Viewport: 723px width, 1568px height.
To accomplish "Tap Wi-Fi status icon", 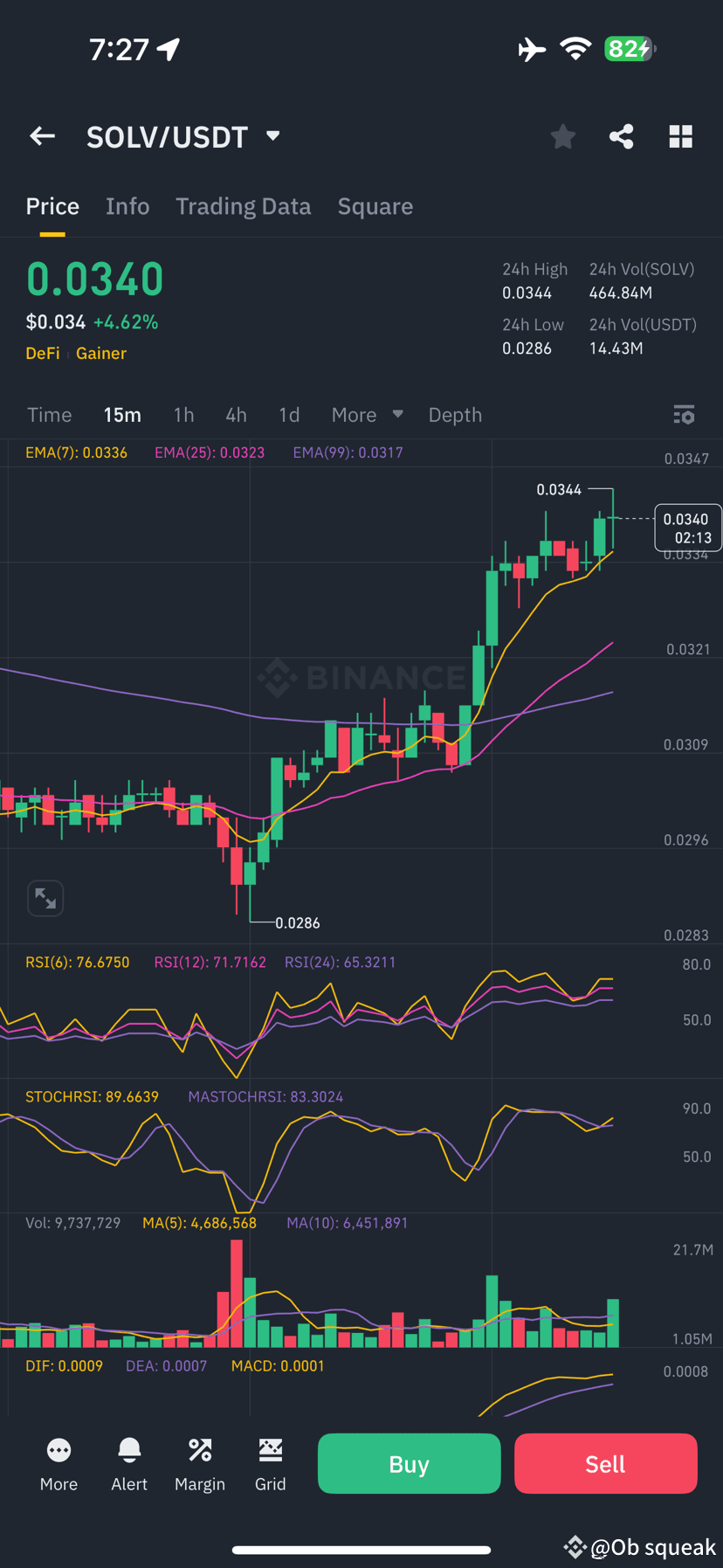I will point(575,49).
